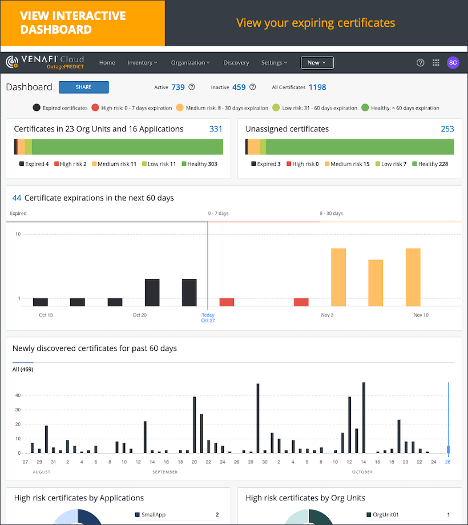
Task: Click the first red high-risk expiration bar
Action: click(x=227, y=302)
